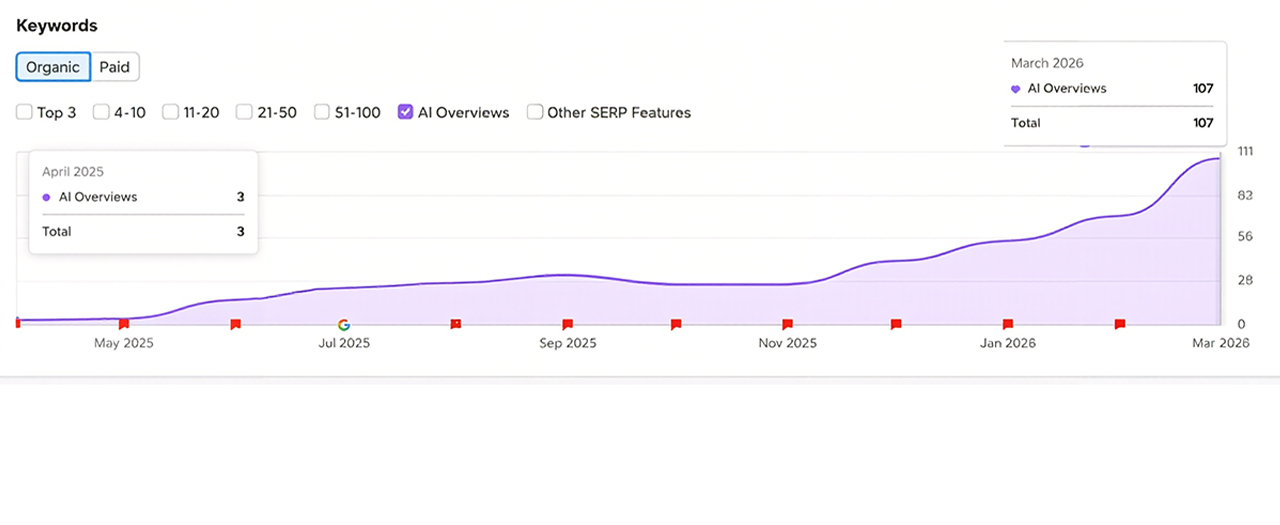
Task: Tick the 11-20 positions checkbox
Action: click(x=171, y=112)
